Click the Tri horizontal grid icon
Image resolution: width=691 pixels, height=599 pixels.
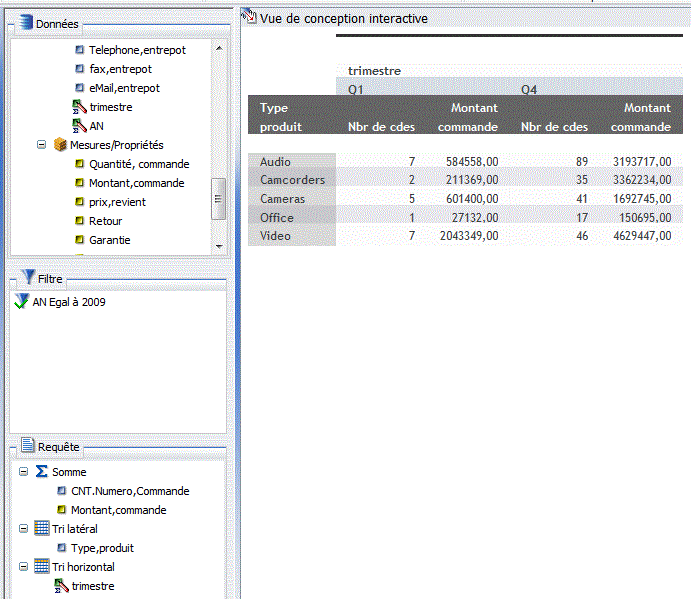click(x=42, y=567)
